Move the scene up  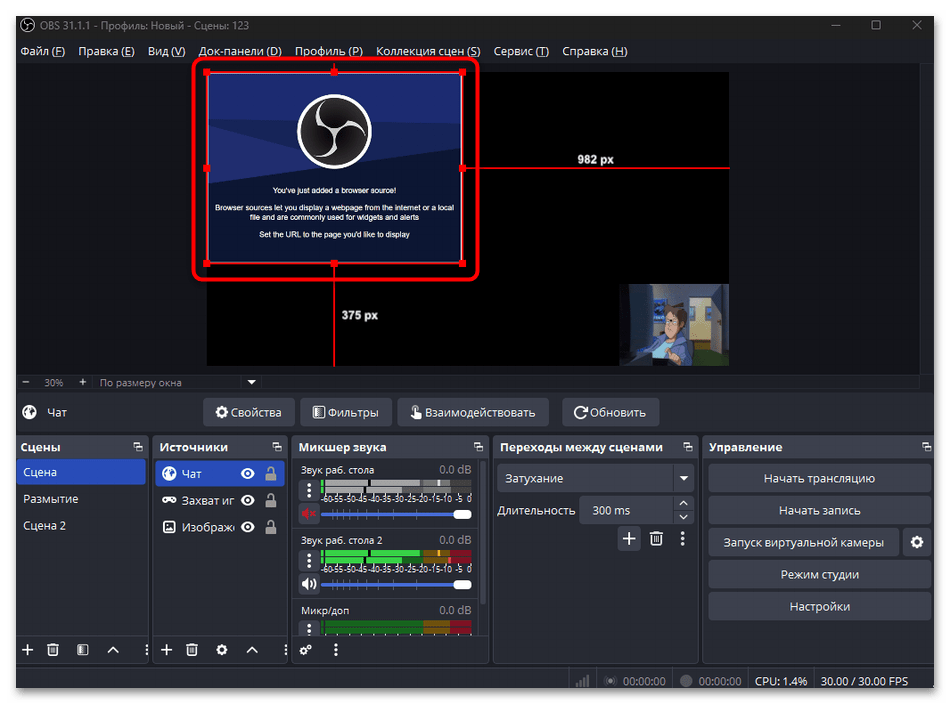pyautogui.click(x=113, y=650)
